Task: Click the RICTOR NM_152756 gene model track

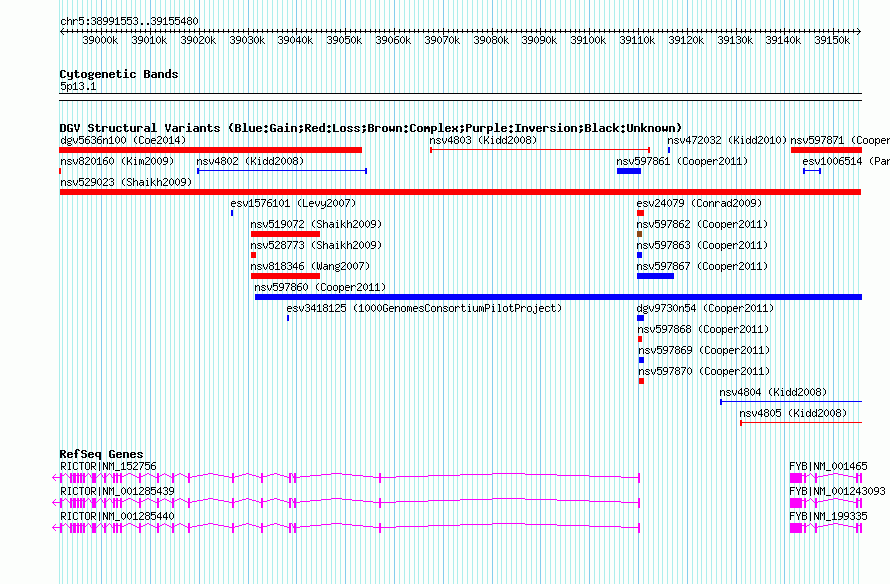Action: [346, 478]
